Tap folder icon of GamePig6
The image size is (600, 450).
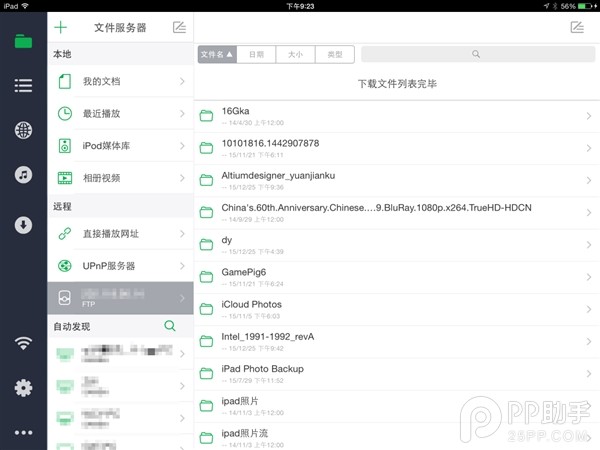pyautogui.click(x=206, y=276)
